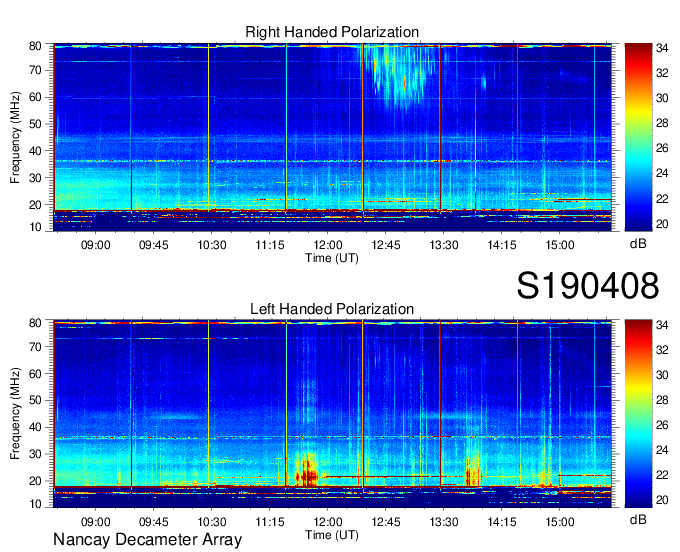This screenshot has height=552, width=680.
Task: Click the high-frequency burst near 12:45 in Right Handed plot
Action: 401,74
